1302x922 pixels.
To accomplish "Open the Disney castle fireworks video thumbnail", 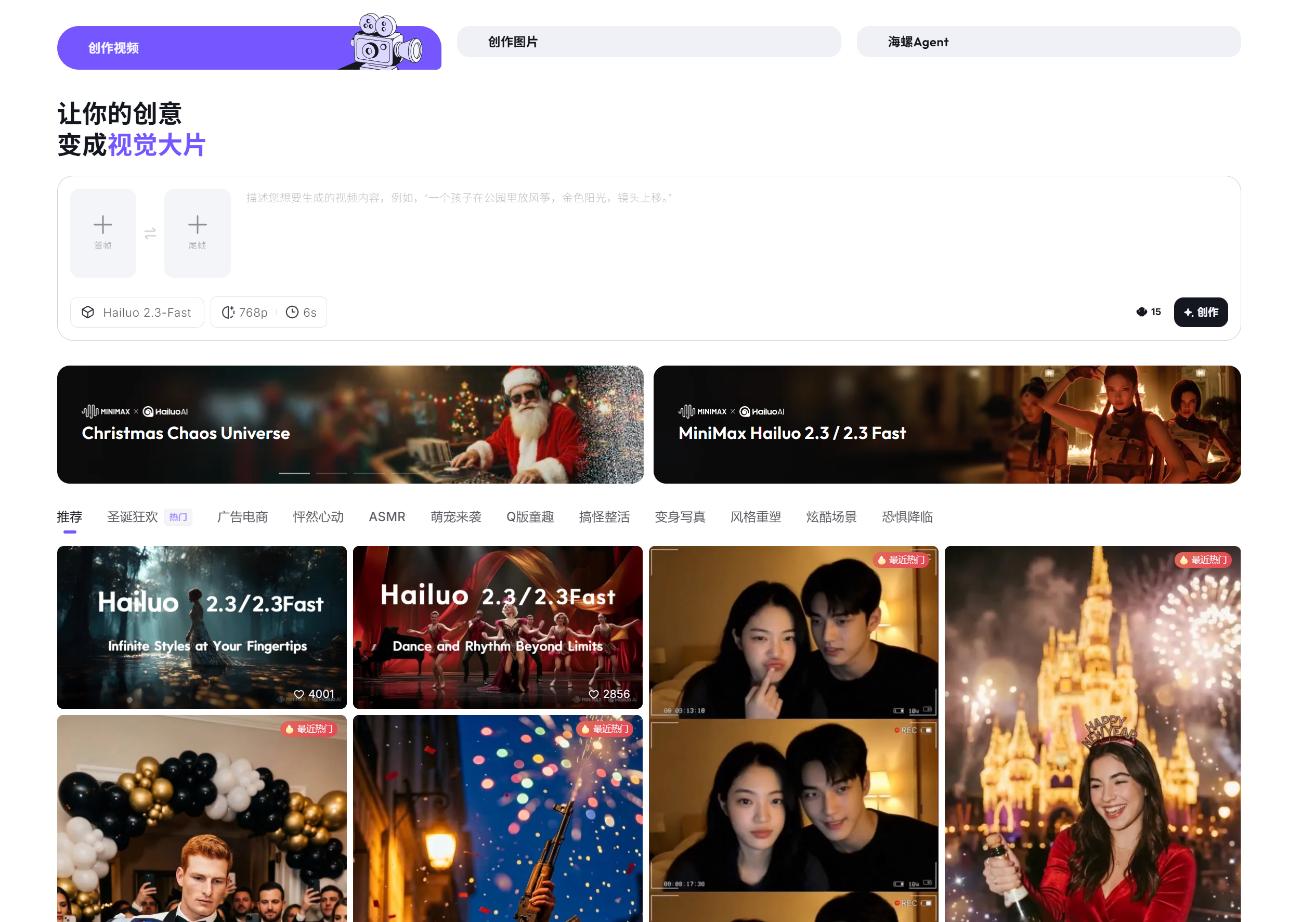I will 1092,734.
